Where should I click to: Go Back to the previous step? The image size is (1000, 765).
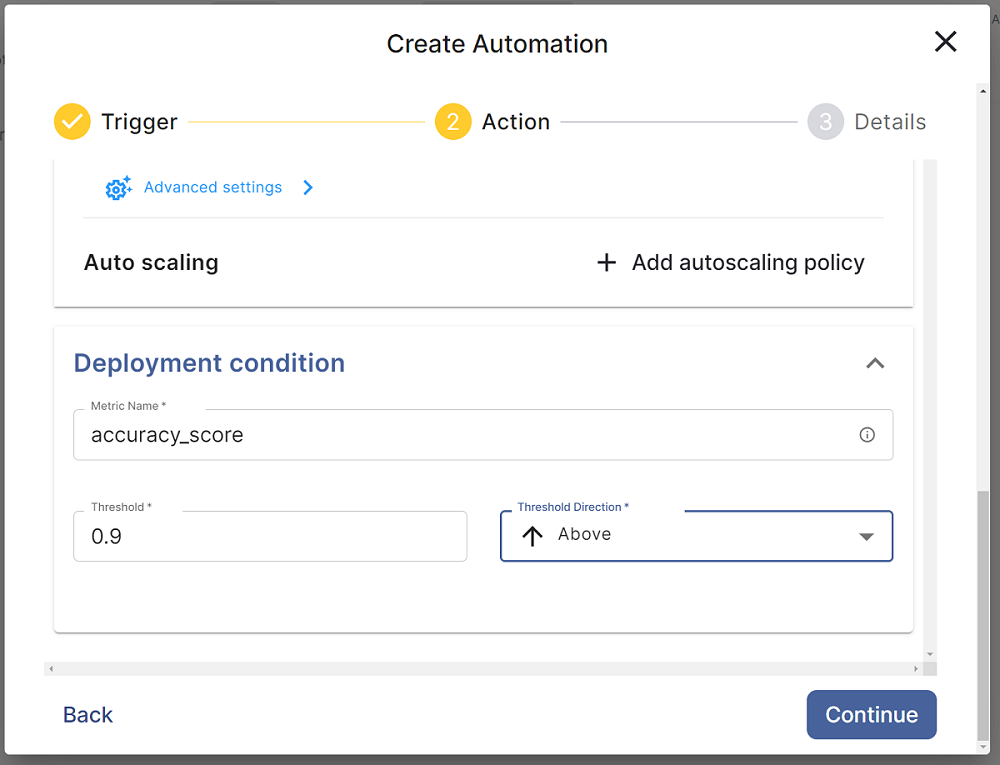87,715
